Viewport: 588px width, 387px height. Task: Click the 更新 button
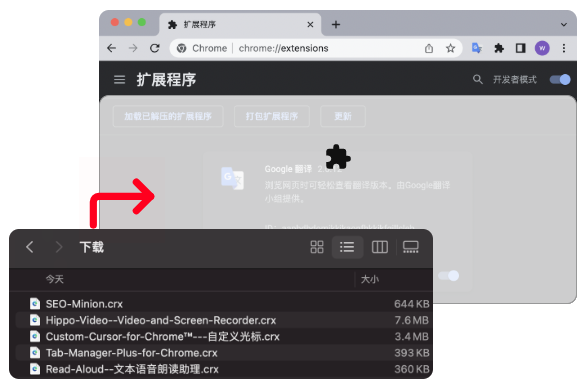coord(343,116)
